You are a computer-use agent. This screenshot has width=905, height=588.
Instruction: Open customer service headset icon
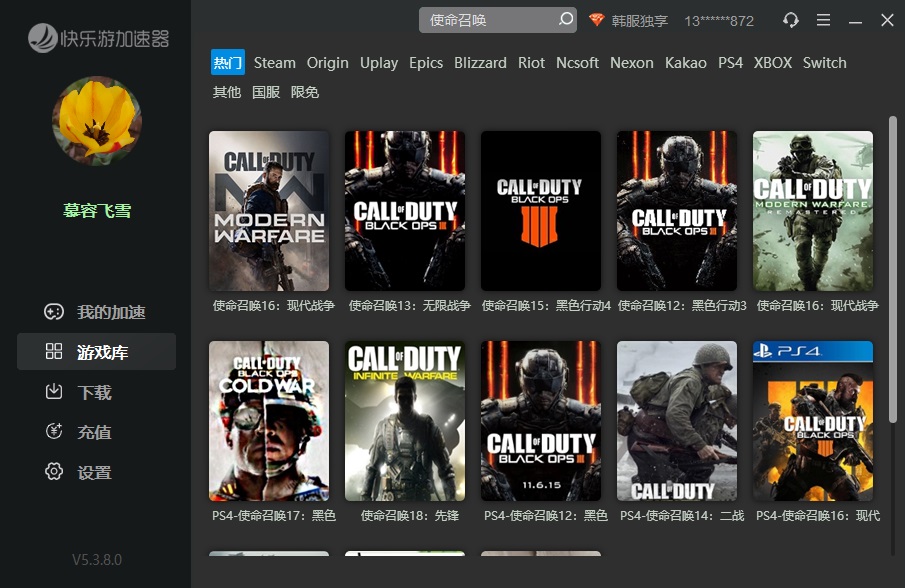coord(790,20)
